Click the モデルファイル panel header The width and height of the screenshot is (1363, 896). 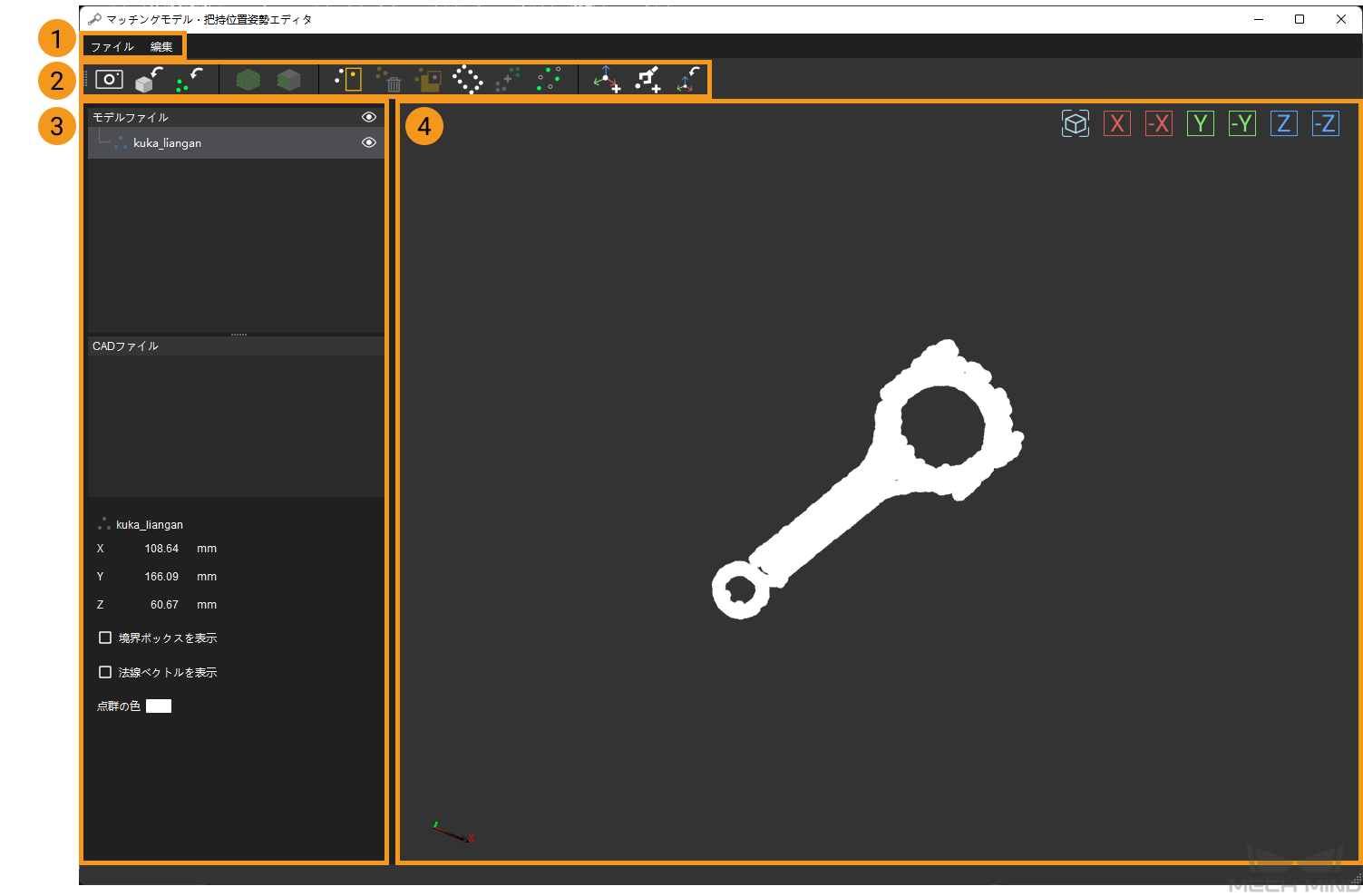pyautogui.click(x=236, y=117)
